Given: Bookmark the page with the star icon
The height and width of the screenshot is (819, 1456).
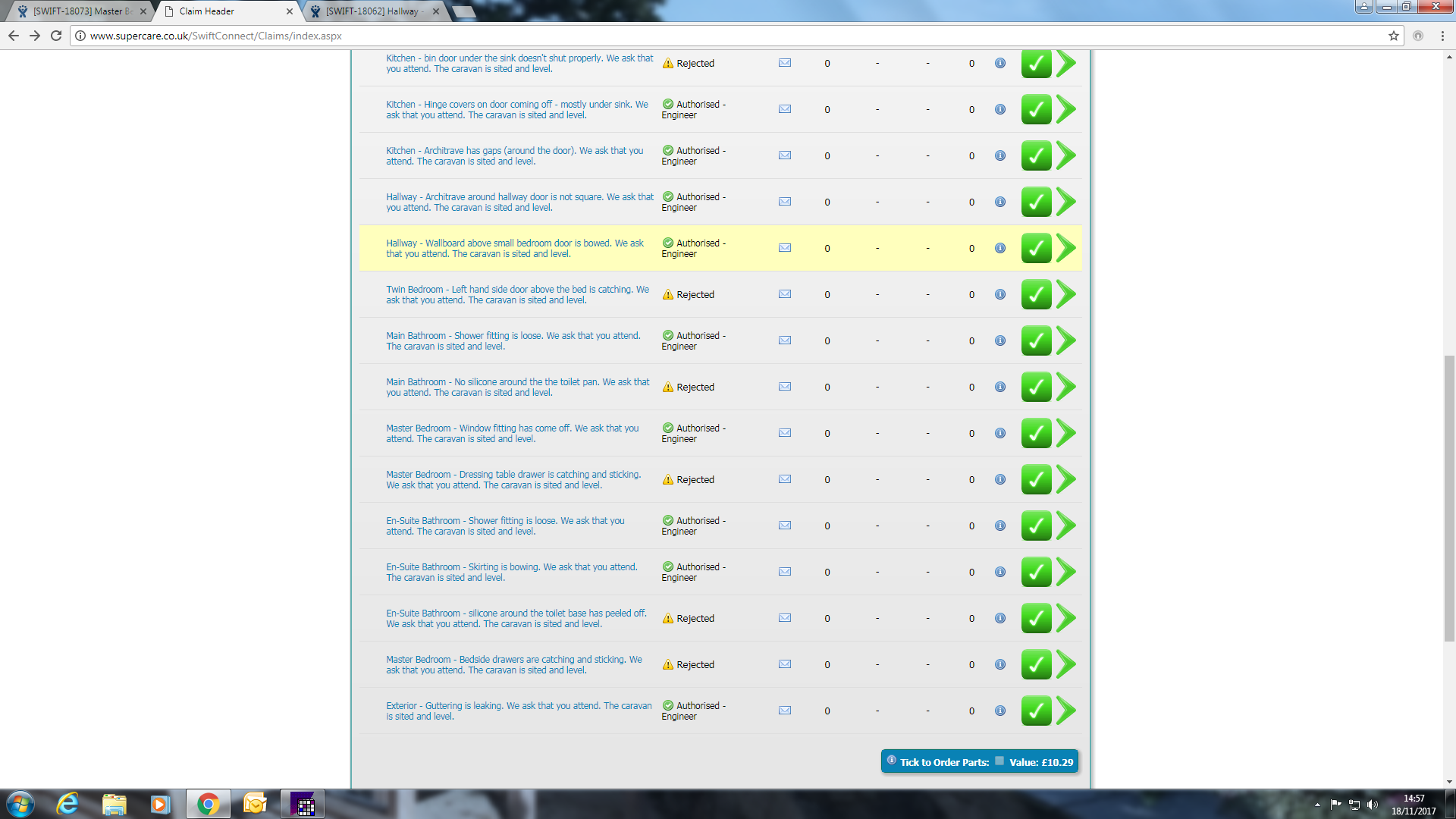Looking at the screenshot, I should tap(1394, 36).
